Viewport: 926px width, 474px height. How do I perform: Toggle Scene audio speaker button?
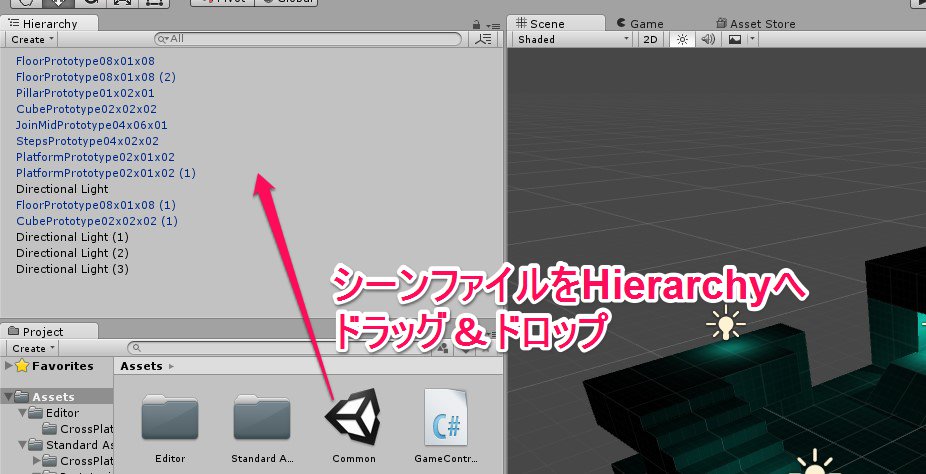(707, 40)
